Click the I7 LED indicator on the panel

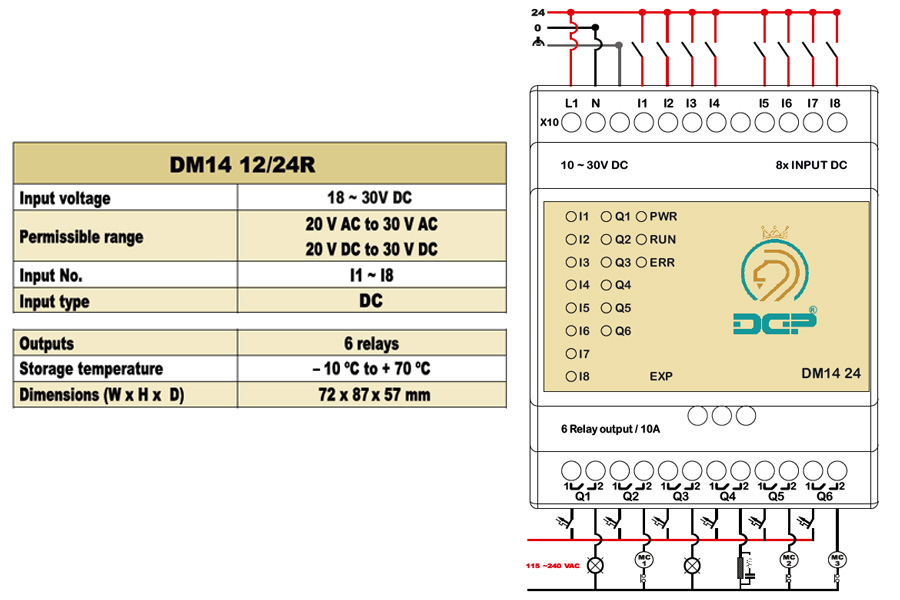571,354
